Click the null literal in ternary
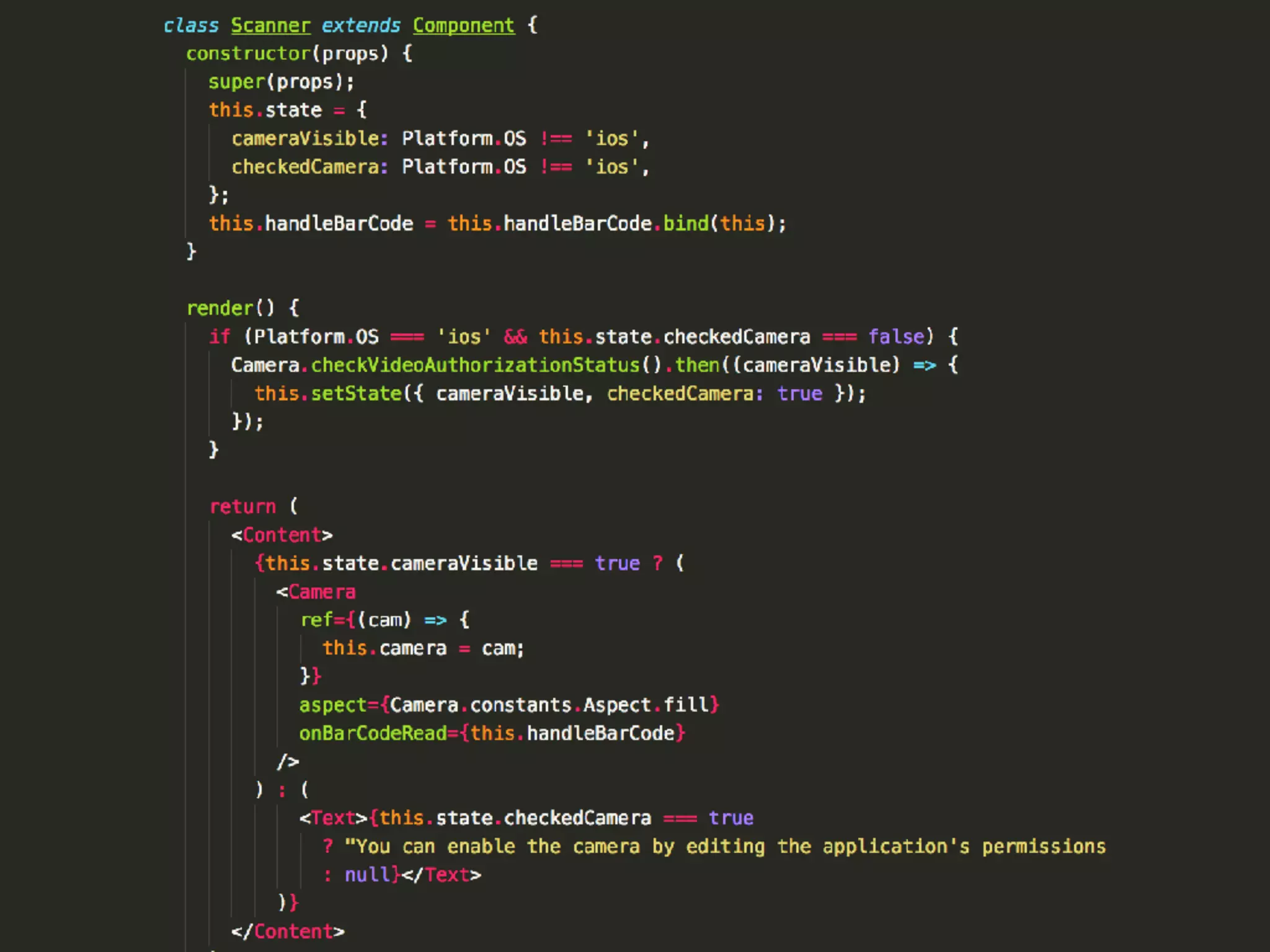Screen dimensions: 1270x952 (366, 875)
